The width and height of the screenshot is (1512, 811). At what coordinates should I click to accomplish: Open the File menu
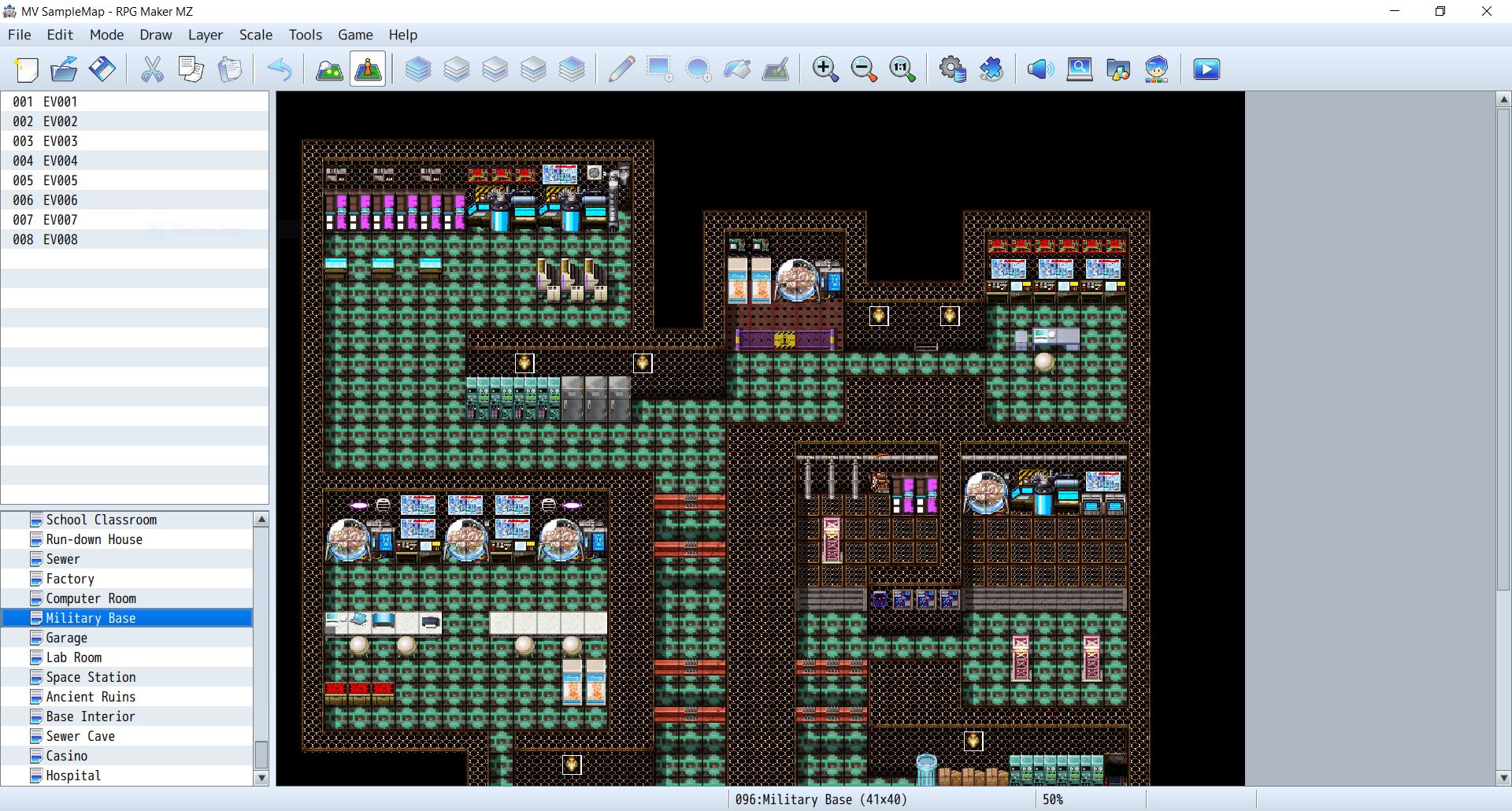click(x=20, y=35)
